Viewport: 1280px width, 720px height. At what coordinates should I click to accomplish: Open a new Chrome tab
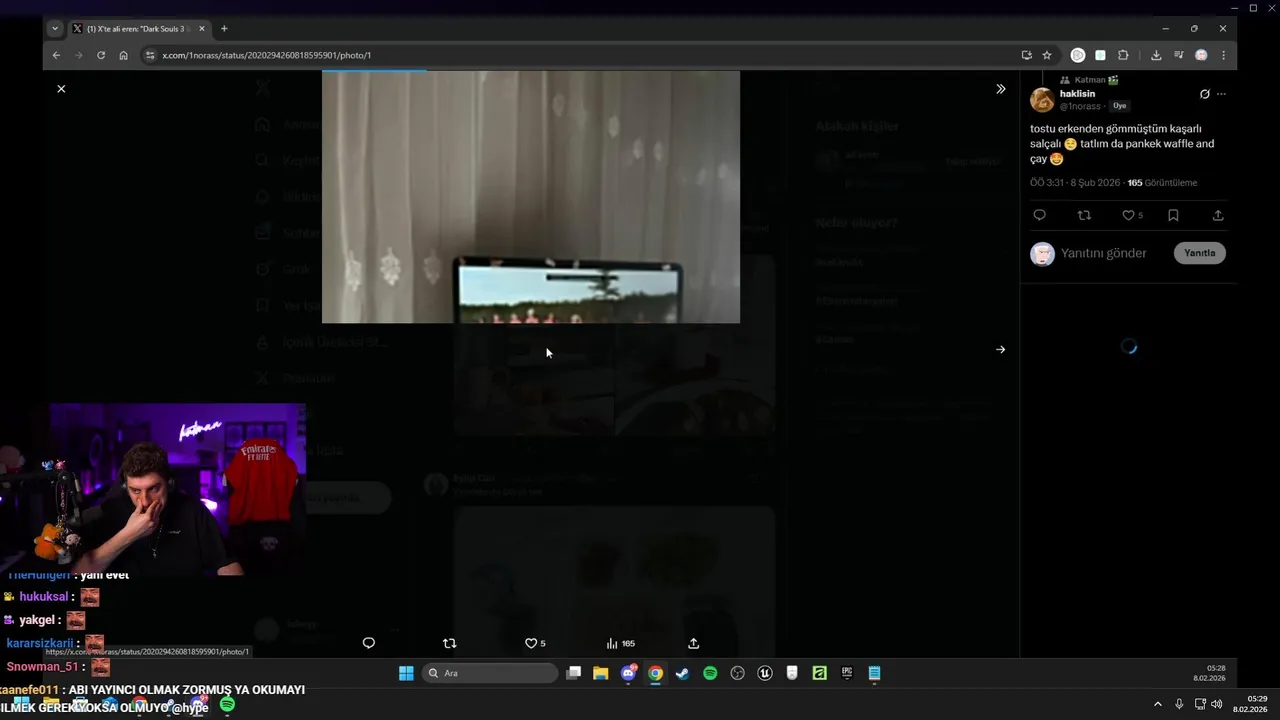coord(224,29)
